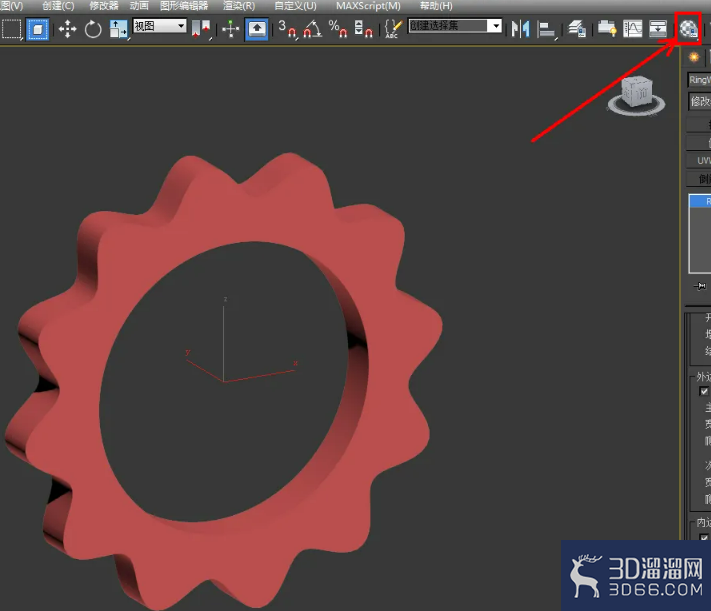Open the MAXScript(M) menu
Image resolution: width=711 pixels, height=611 pixels.
click(x=368, y=6)
